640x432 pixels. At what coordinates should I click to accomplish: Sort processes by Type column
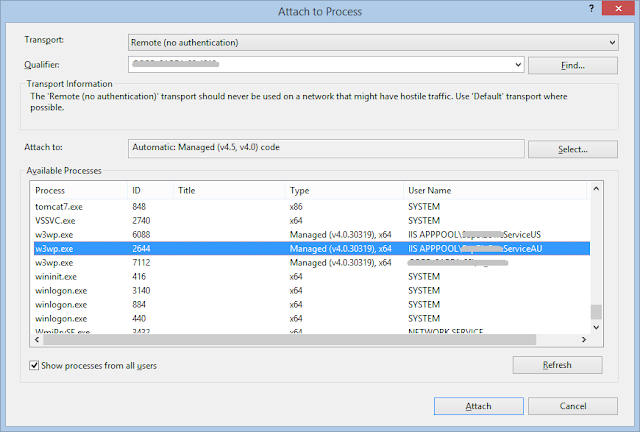tap(344, 190)
